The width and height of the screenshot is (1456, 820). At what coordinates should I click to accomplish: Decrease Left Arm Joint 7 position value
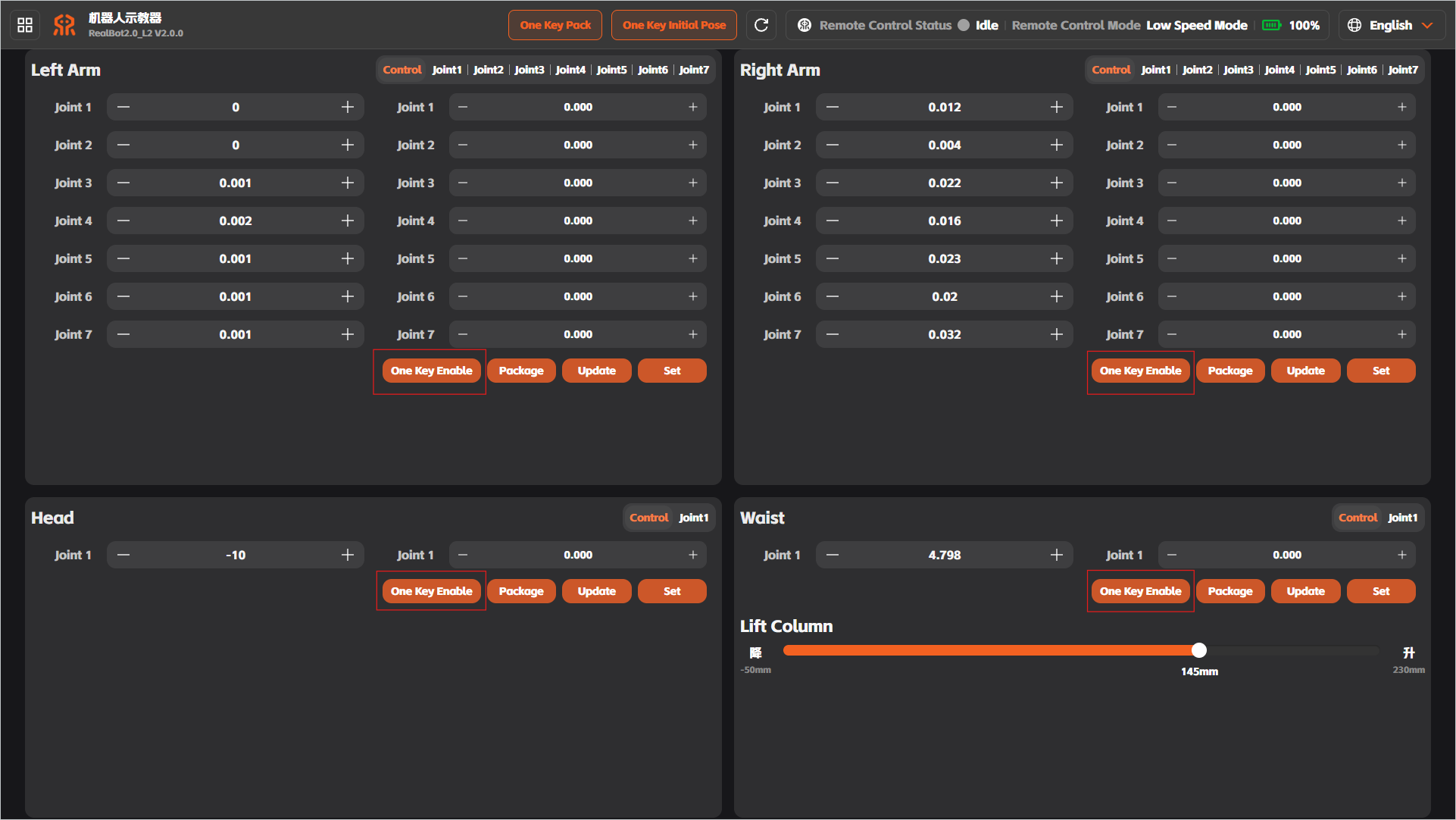(x=123, y=334)
